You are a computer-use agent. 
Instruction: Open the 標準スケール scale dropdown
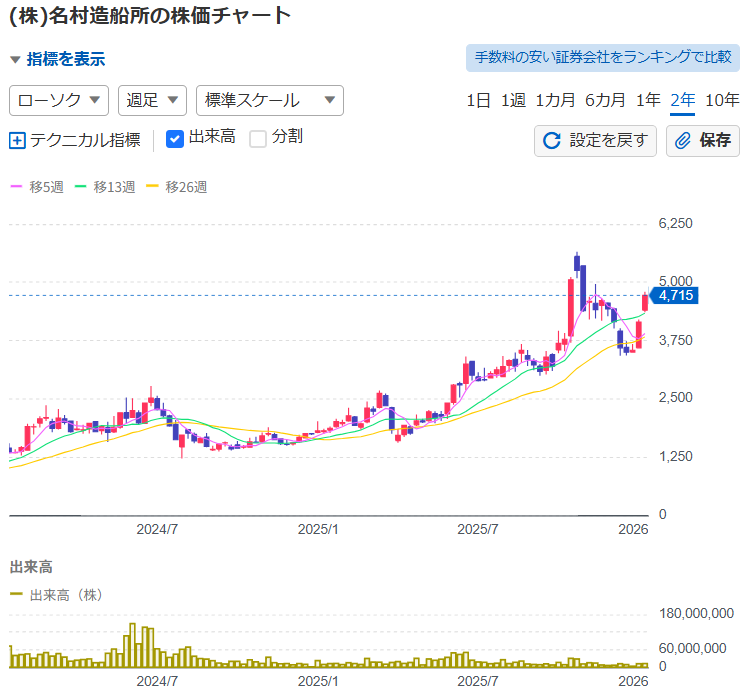tap(269, 100)
